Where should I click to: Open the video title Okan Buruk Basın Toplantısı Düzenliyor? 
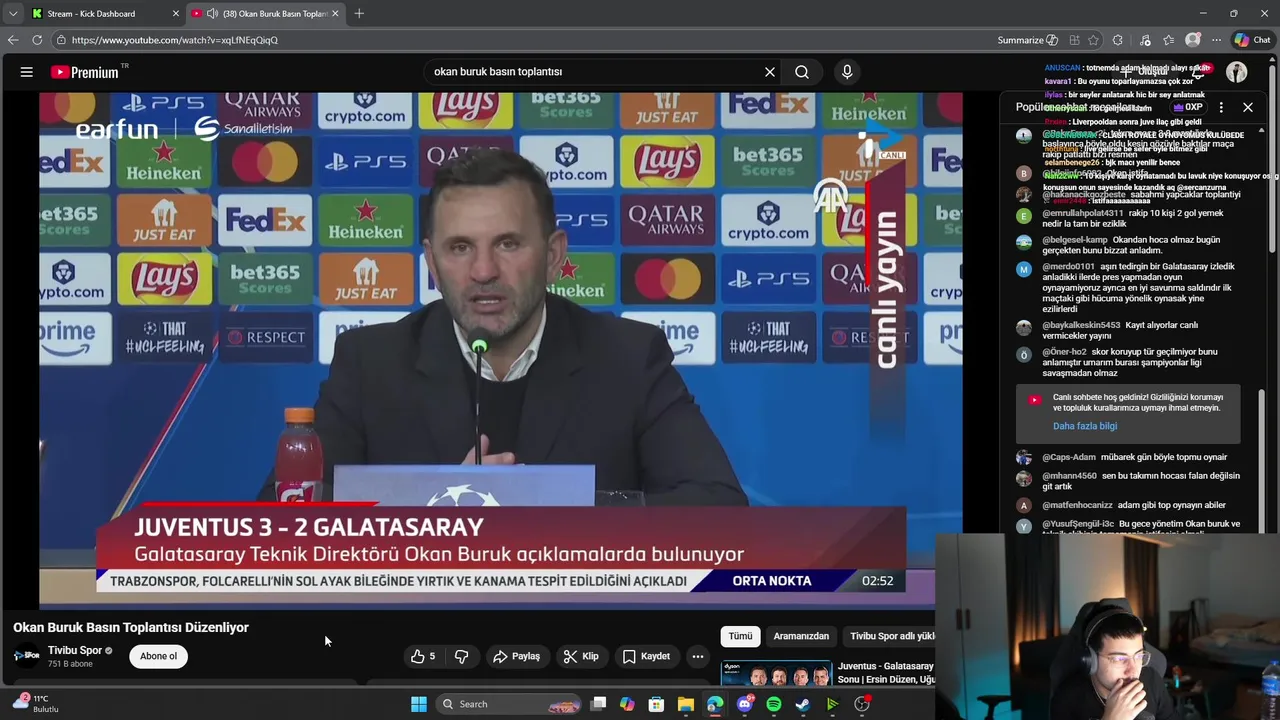point(131,627)
